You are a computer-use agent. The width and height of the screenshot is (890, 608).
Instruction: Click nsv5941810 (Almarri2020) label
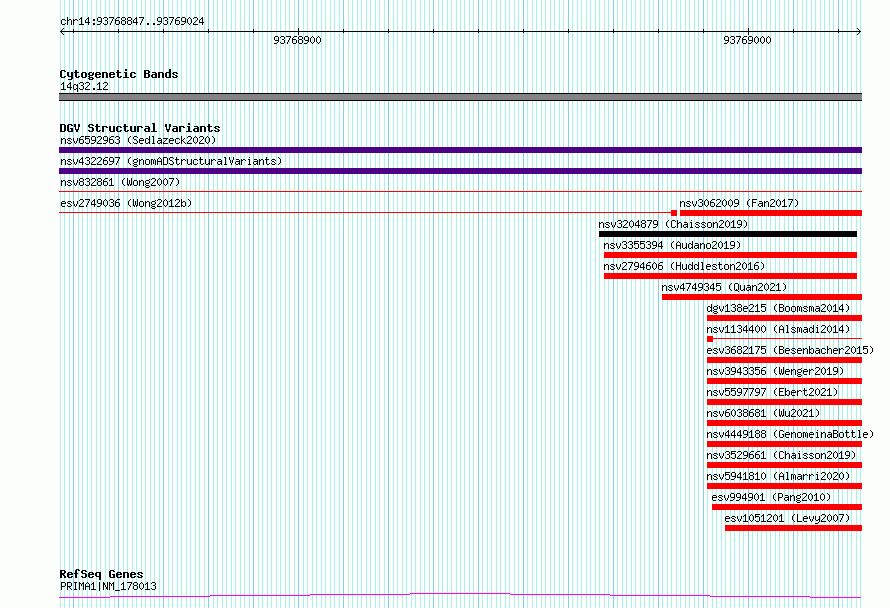778,476
